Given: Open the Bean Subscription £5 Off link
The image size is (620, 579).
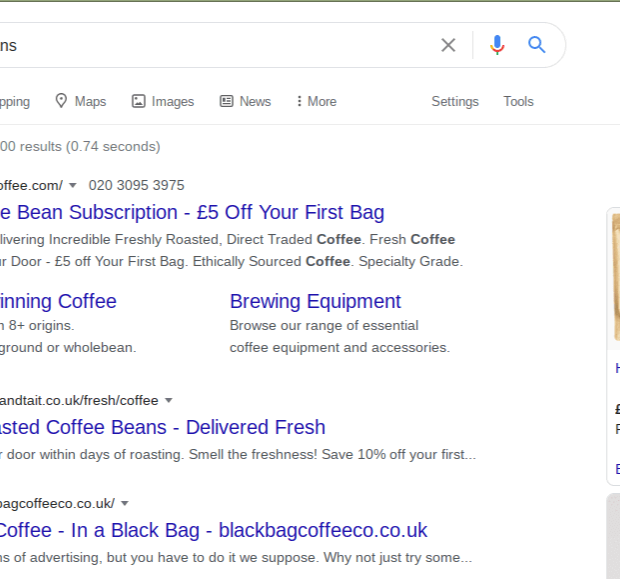Looking at the screenshot, I should coord(192,212).
